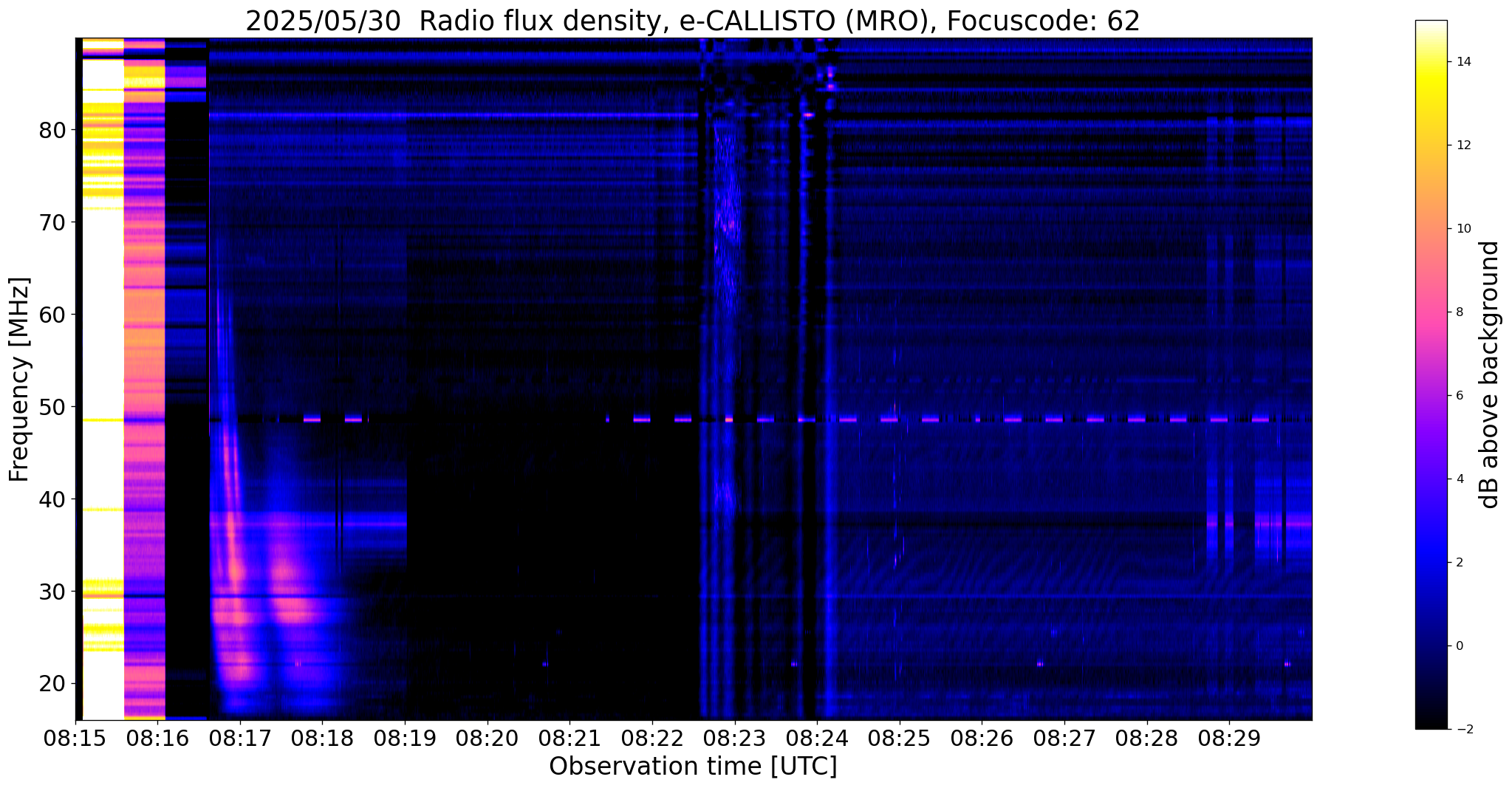Screen dimensions: 1512x788
Task: Click the 08:18 time tick label
Action: coord(322,738)
